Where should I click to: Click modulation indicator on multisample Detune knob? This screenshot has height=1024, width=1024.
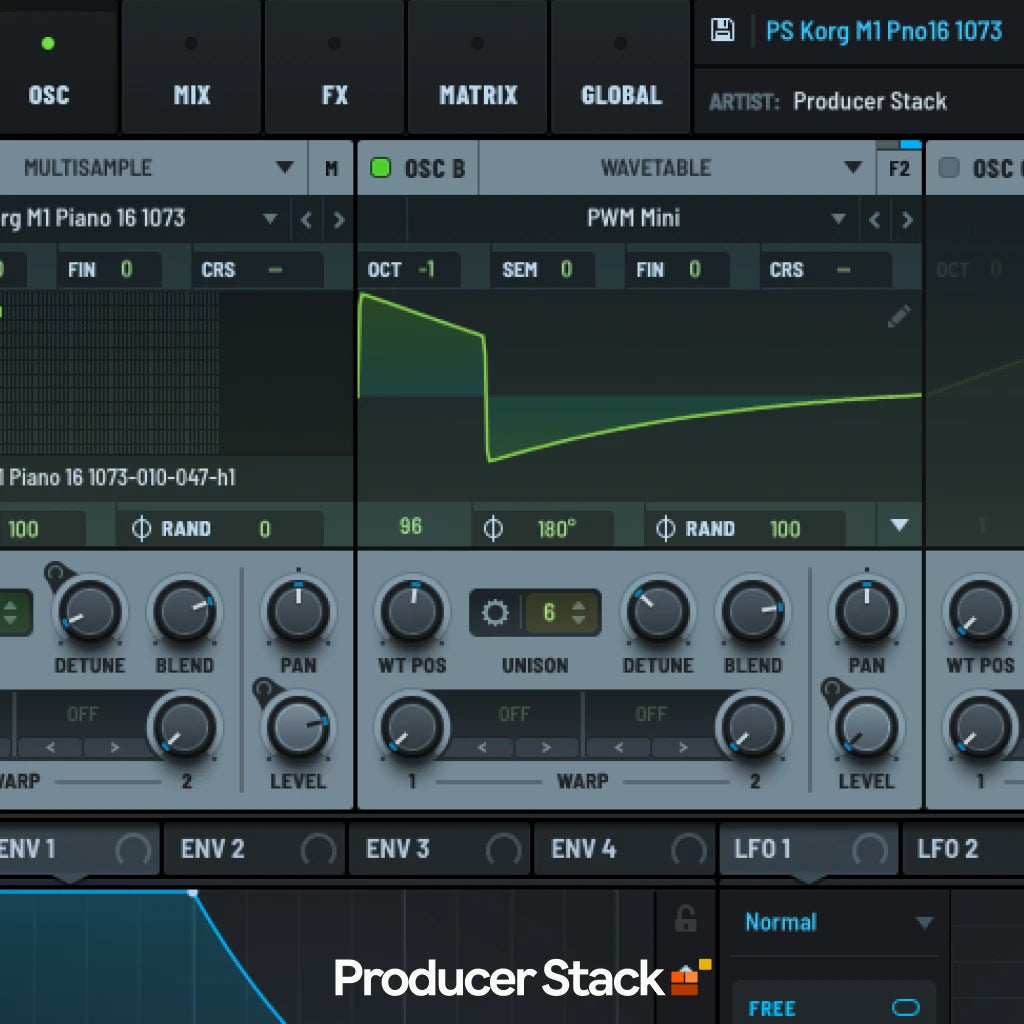point(56,574)
